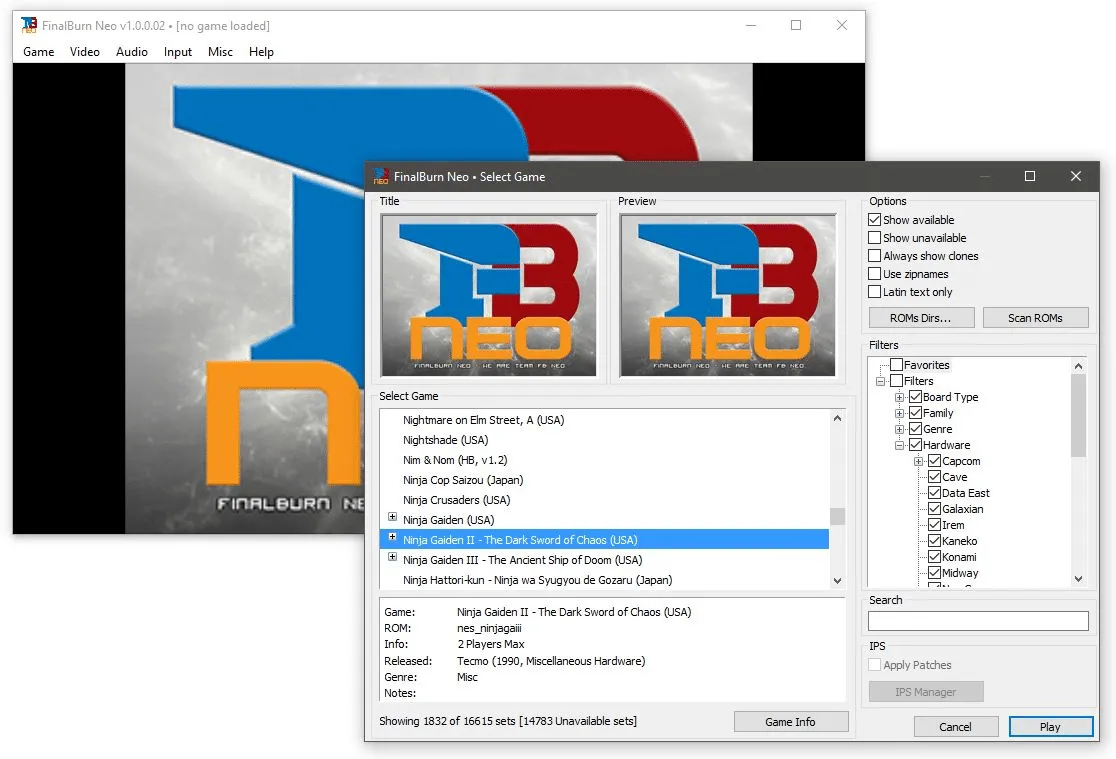Click Play to launch Ninja Gaiden II

click(1051, 726)
